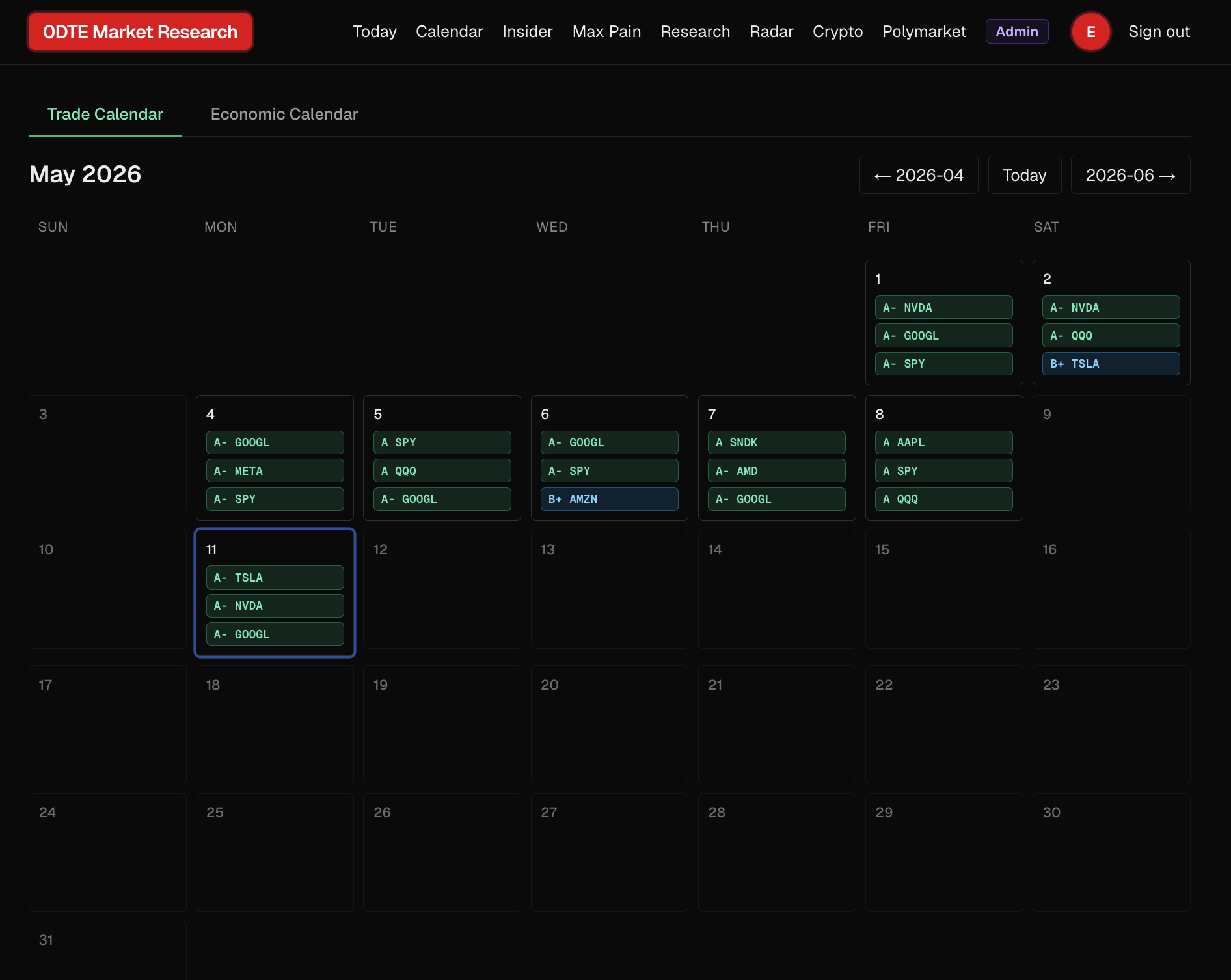Select the day 3 cell

(x=107, y=454)
